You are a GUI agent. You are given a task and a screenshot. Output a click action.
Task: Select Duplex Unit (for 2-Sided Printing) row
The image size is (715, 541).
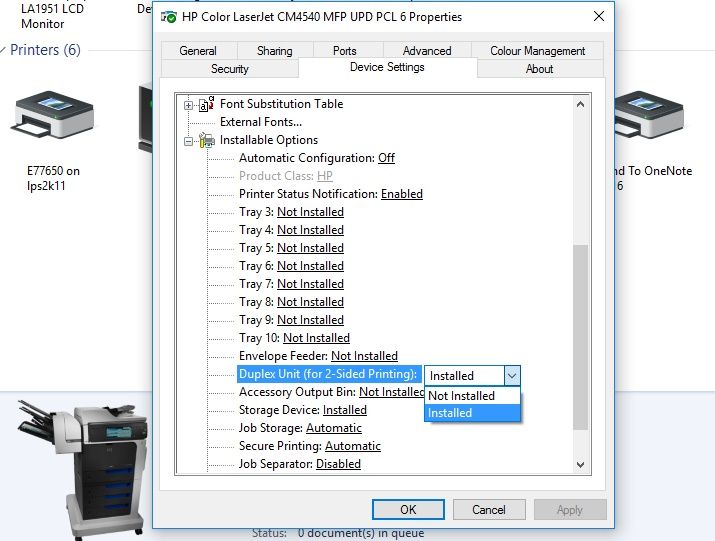[328, 374]
